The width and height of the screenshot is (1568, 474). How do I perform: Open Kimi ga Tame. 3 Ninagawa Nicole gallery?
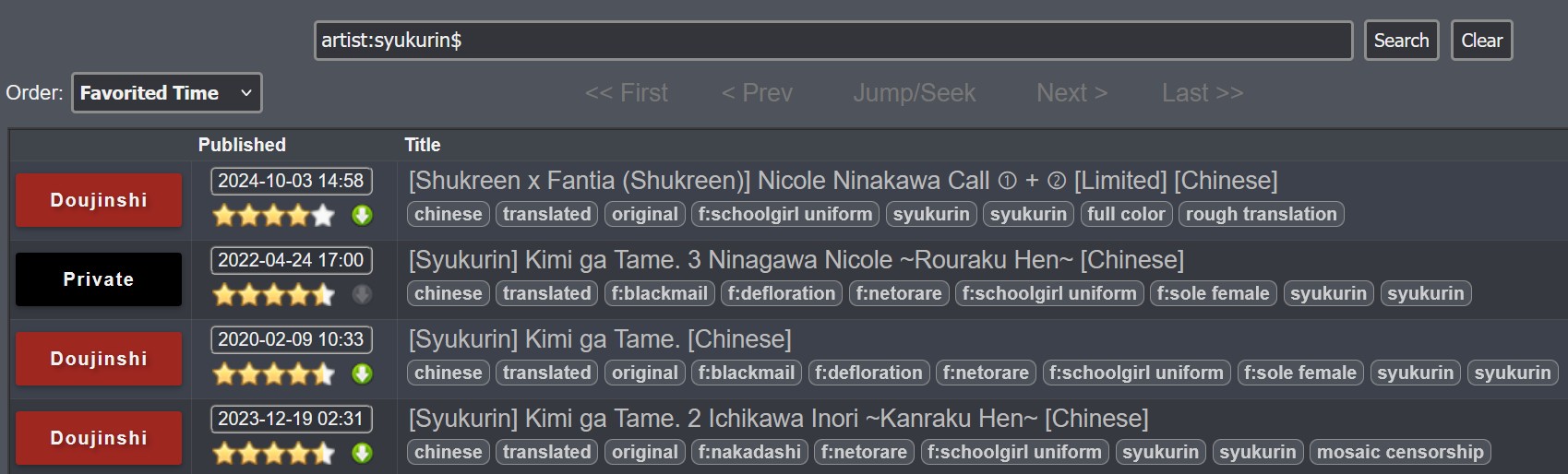[x=796, y=260]
